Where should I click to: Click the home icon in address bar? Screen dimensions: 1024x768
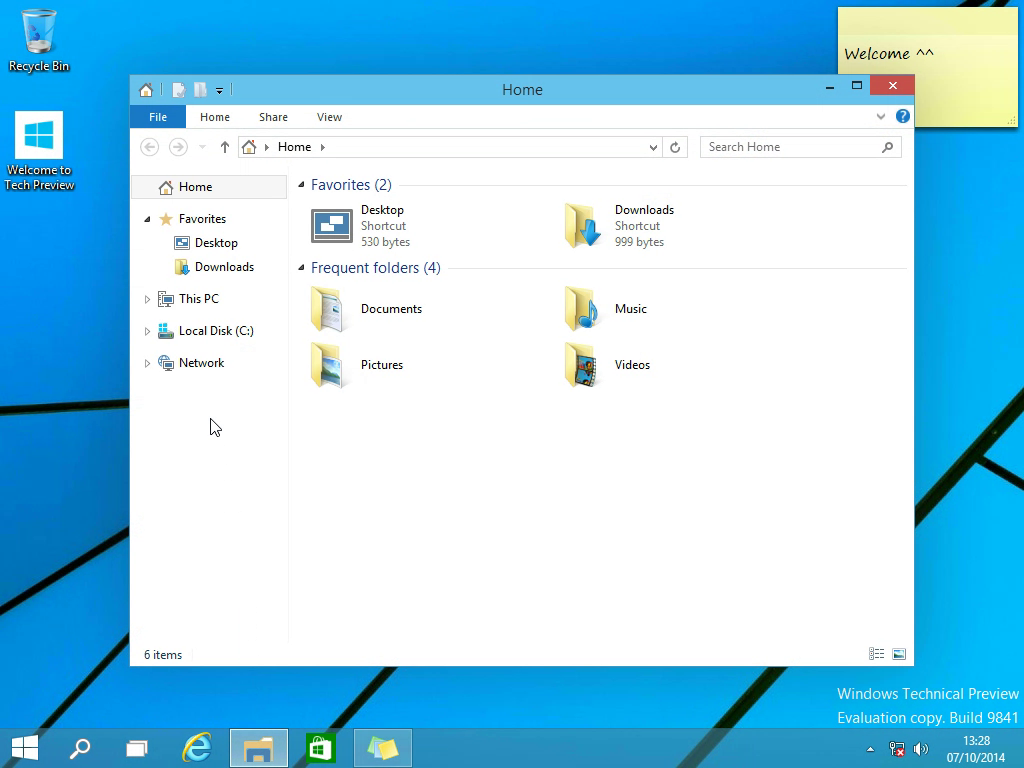249,147
